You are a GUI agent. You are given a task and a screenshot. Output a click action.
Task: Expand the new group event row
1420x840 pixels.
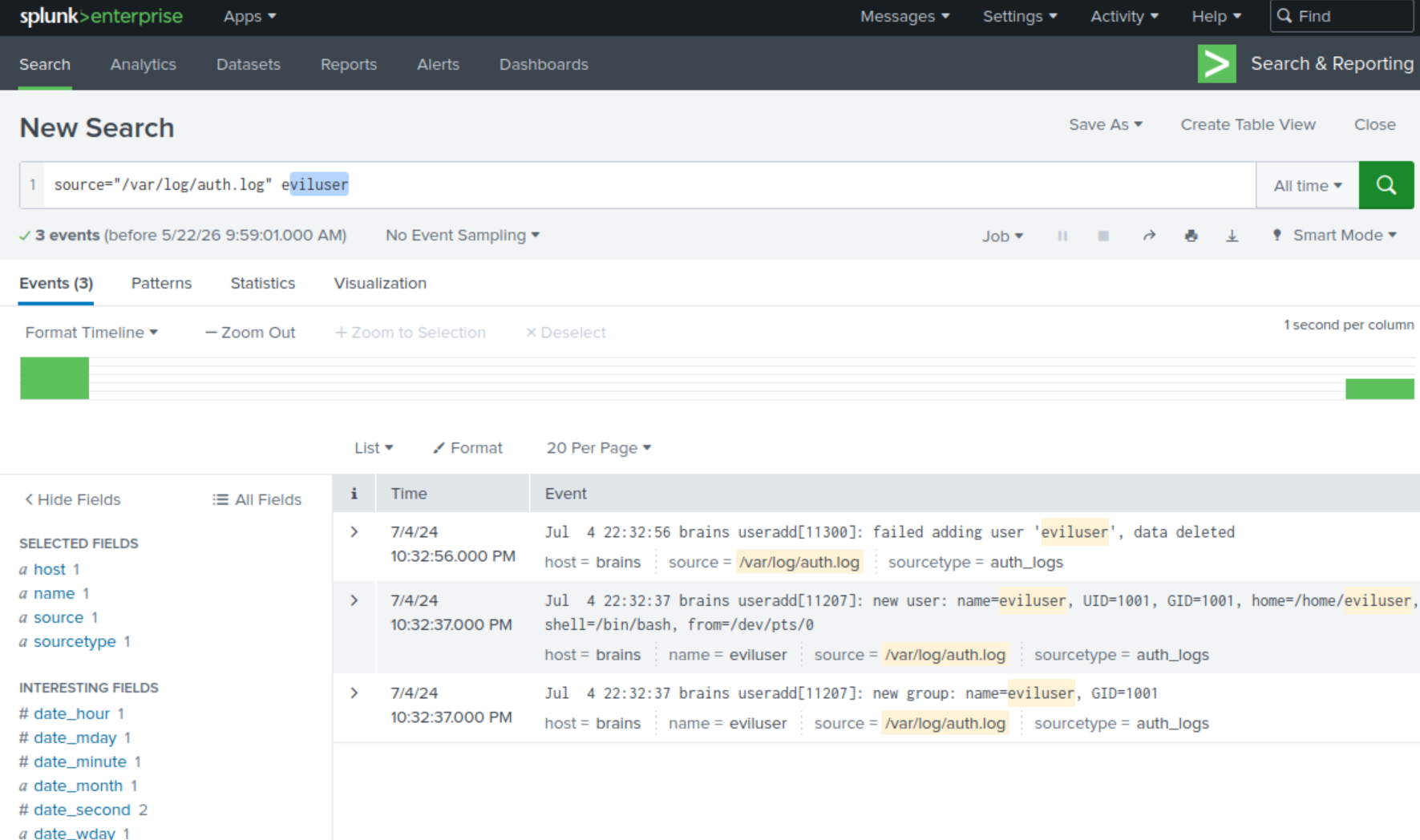tap(354, 693)
